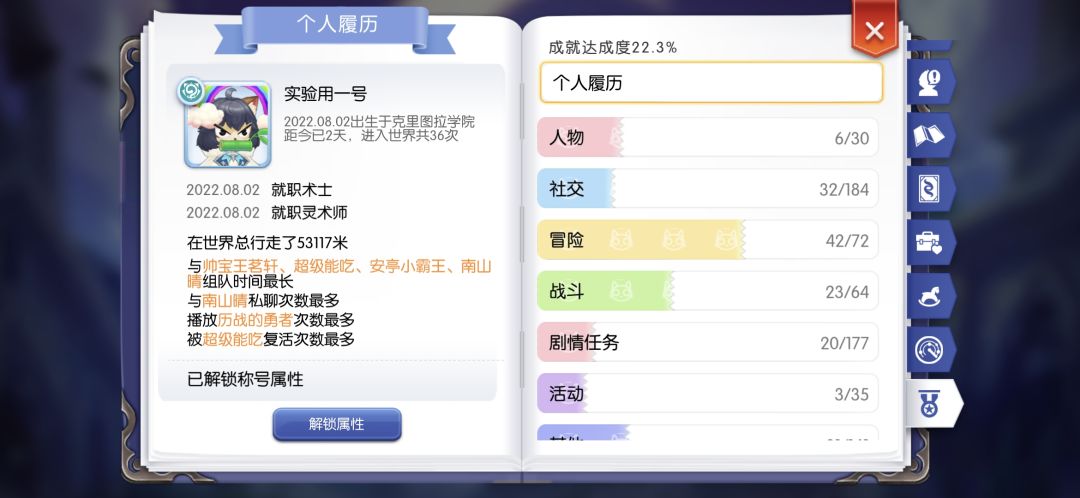Select the medal achievement sidebar tab
1080x498 pixels.
point(931,402)
